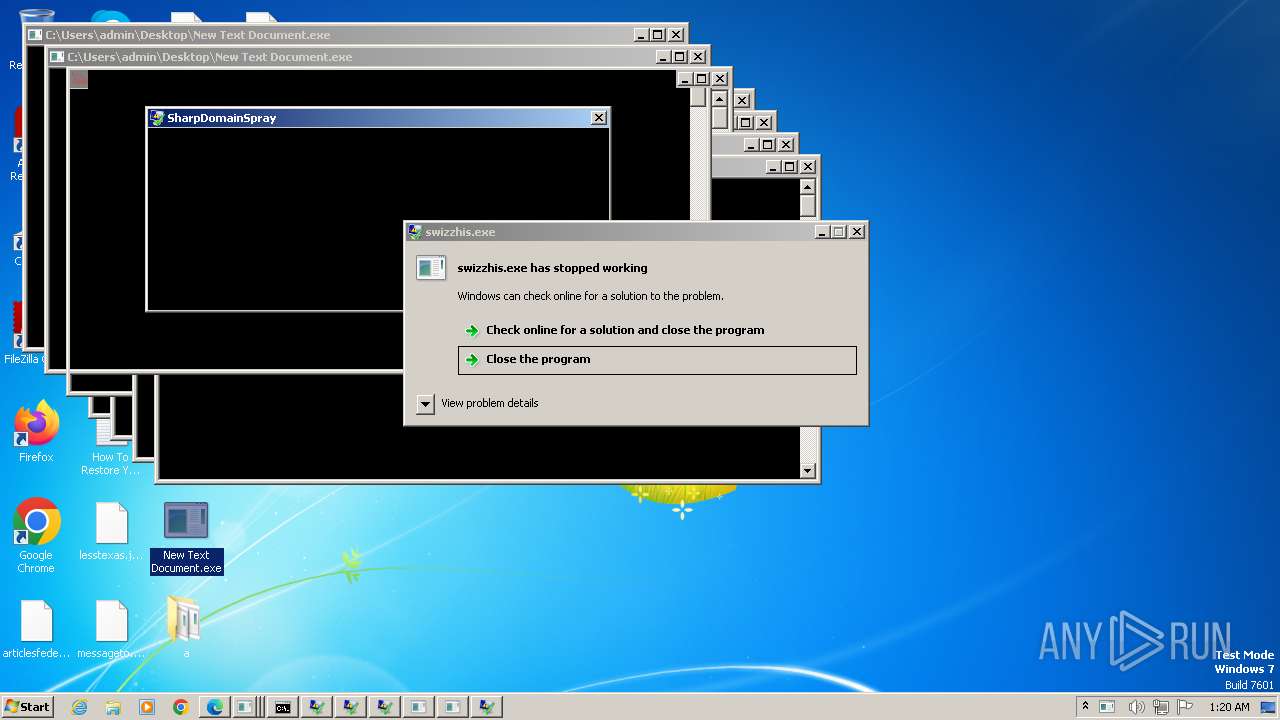The height and width of the screenshot is (720, 1280).
Task: Select New Text Document.exe on the desktop
Action: point(186,538)
